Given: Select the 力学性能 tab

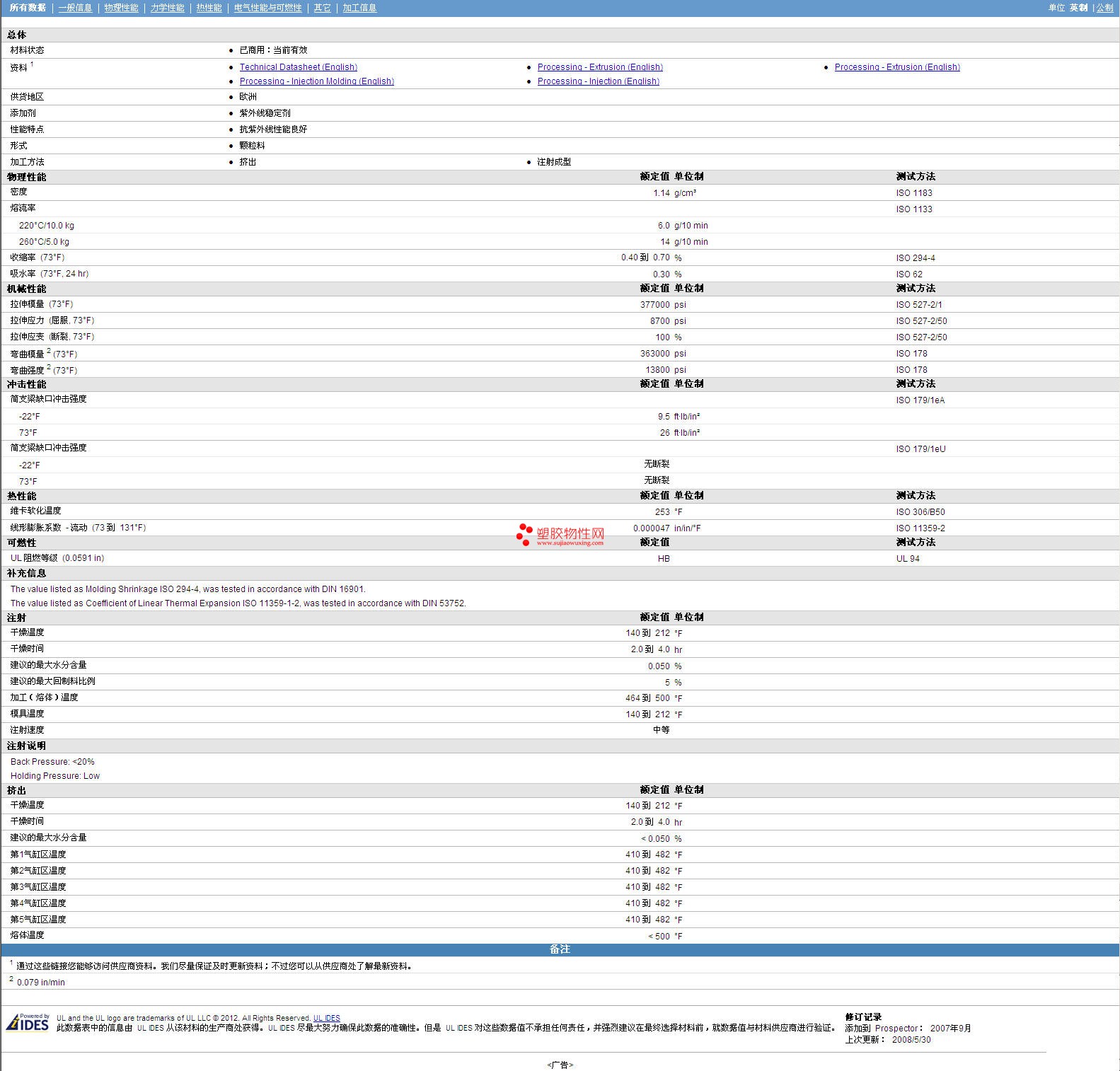Looking at the screenshot, I should click(x=167, y=8).
